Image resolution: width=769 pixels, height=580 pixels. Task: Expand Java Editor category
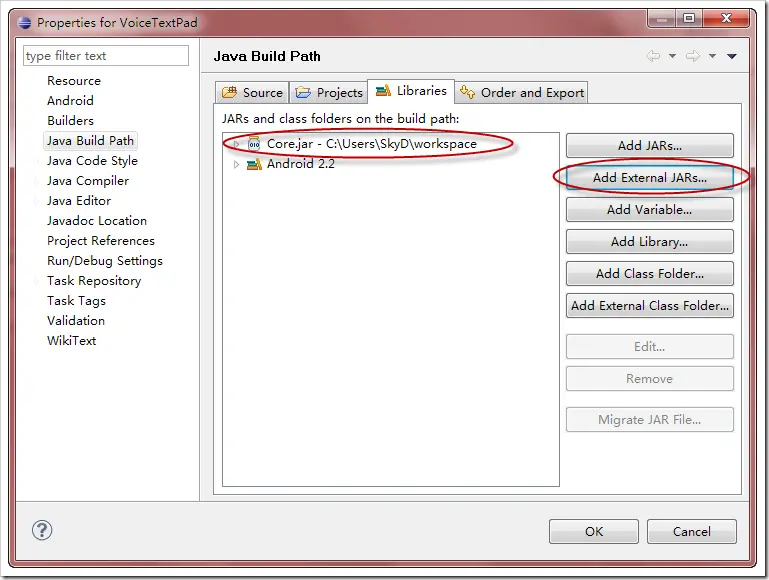(x=37, y=201)
